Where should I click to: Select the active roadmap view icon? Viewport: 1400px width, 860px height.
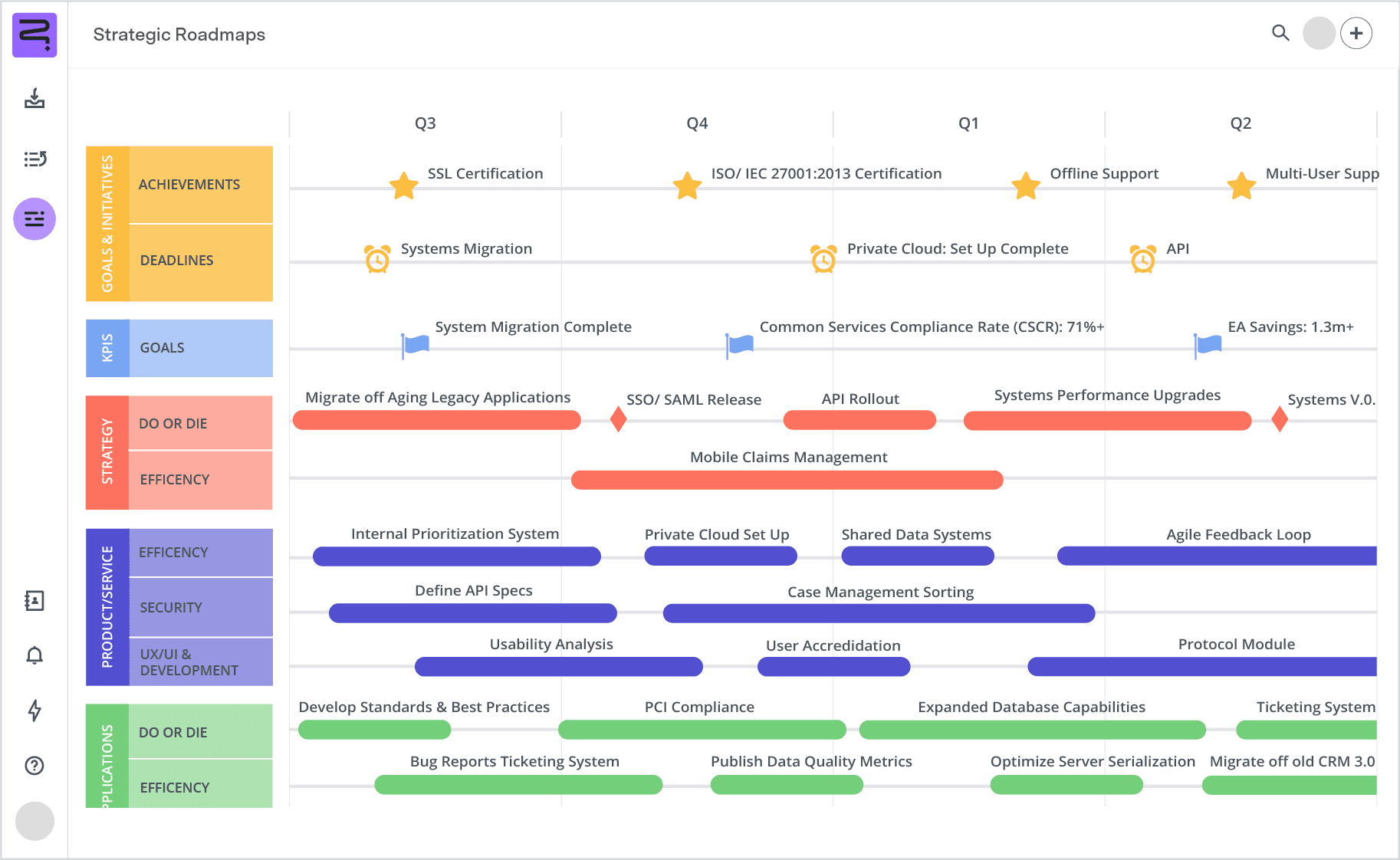coord(35,218)
